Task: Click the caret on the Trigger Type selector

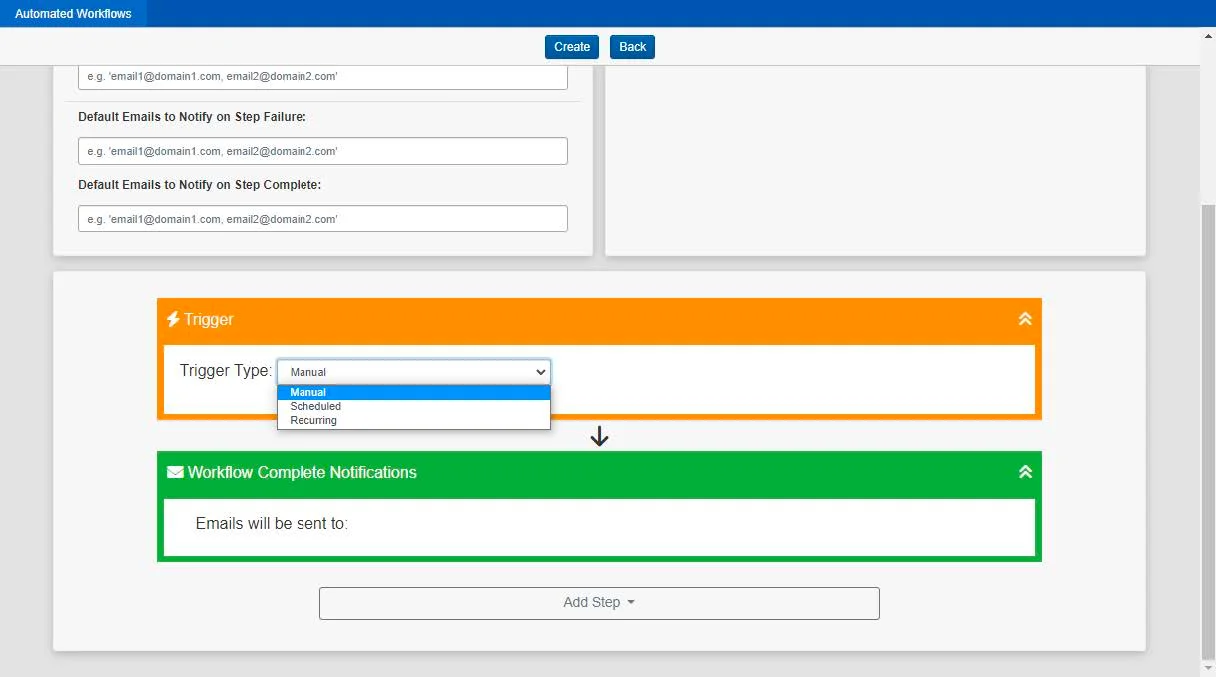Action: coord(541,371)
